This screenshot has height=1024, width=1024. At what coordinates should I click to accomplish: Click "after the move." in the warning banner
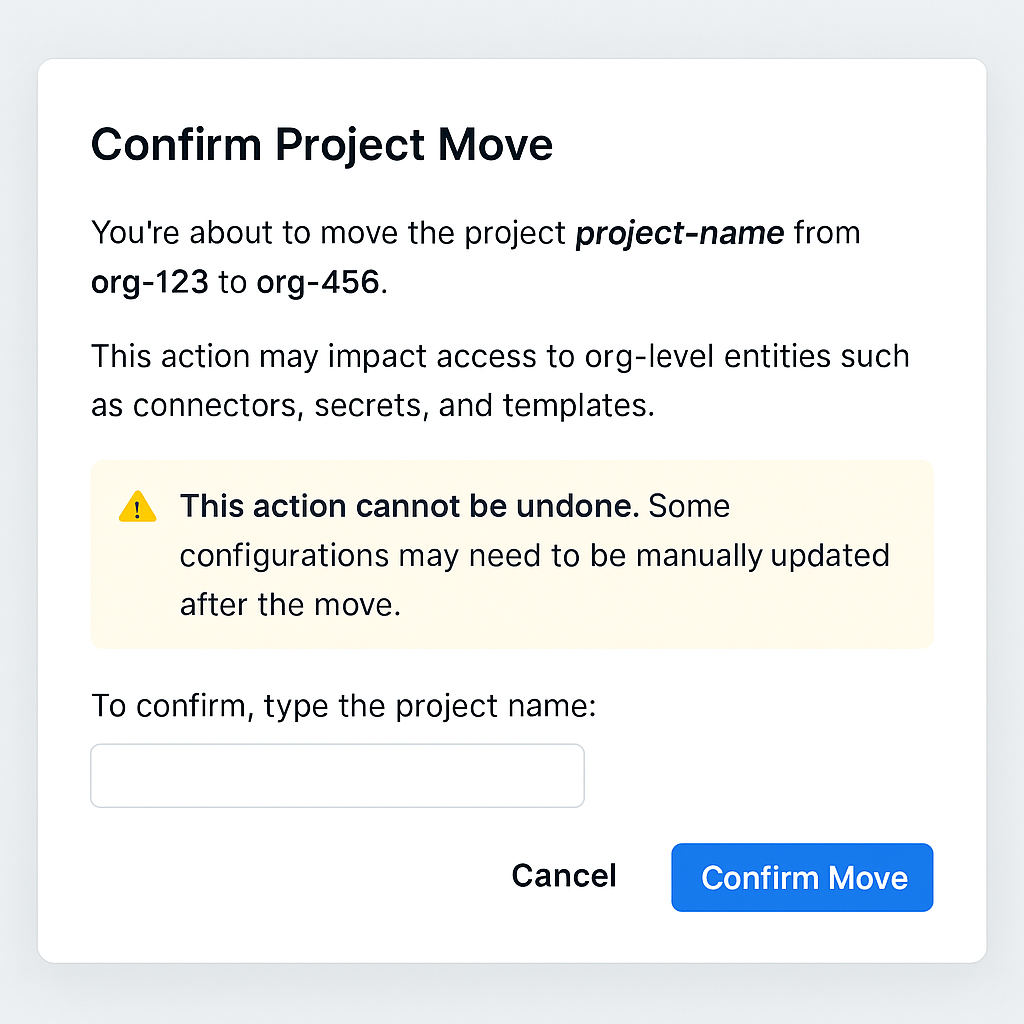tap(290, 604)
